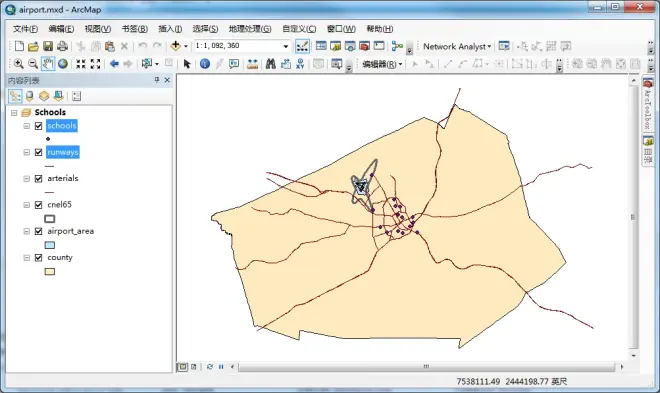Click the Full Extent globe icon
The height and width of the screenshot is (393, 660).
63,64
